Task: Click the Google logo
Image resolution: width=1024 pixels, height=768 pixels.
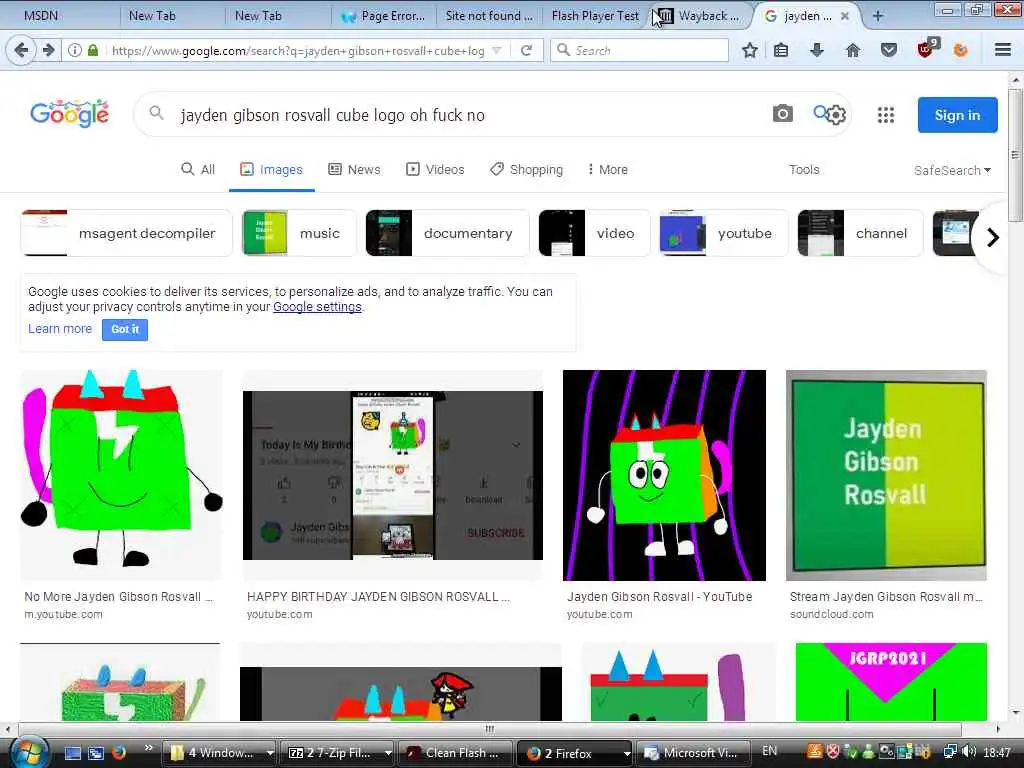Action: tap(70, 114)
